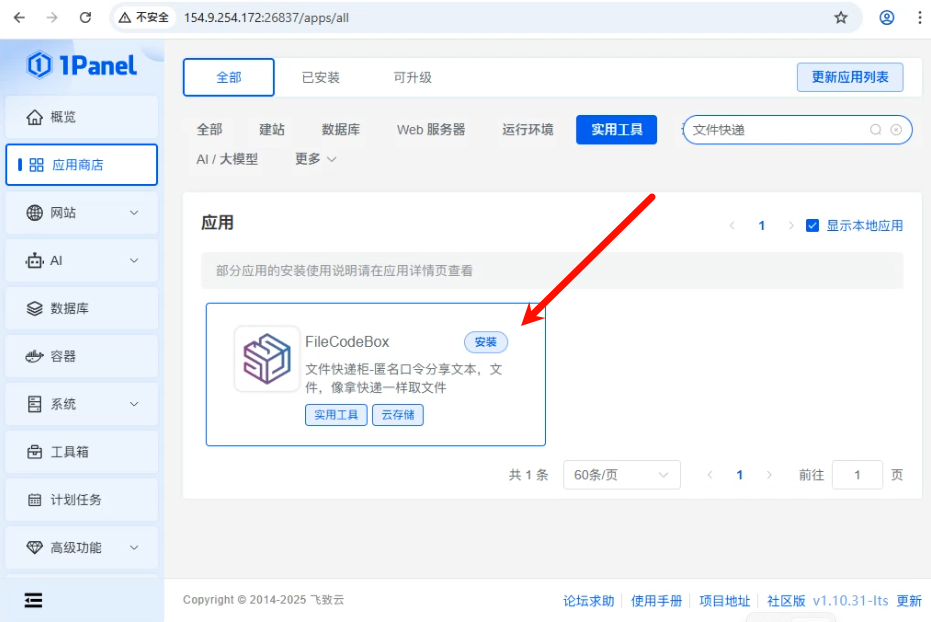Open the 更多 category dropdown
Image resolution: width=931 pixels, height=622 pixels.
point(315,159)
